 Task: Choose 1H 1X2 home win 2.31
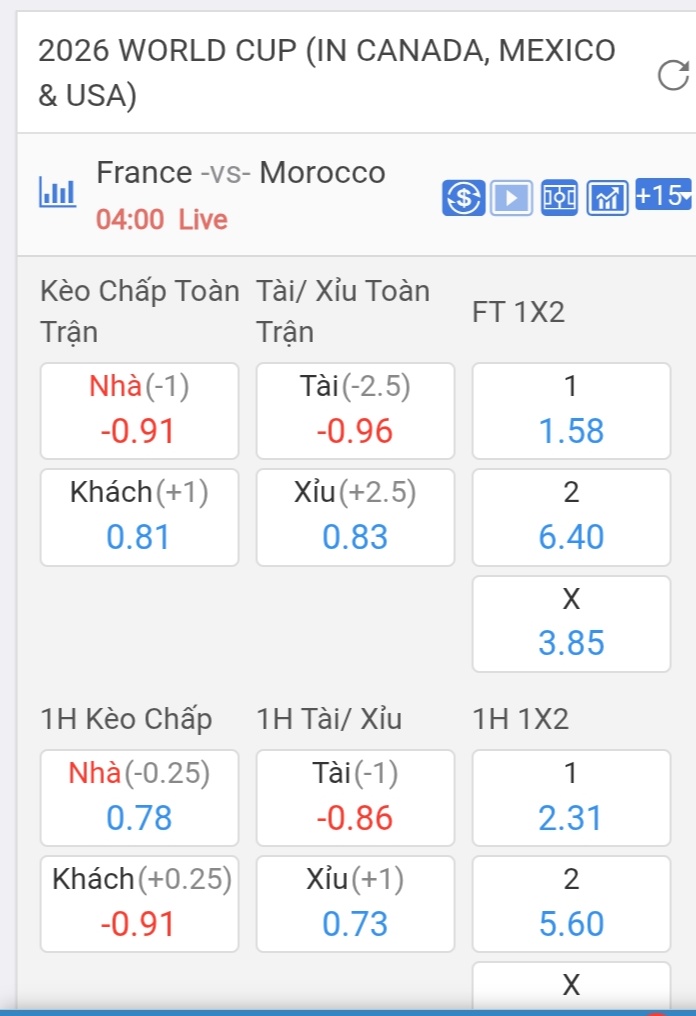point(571,798)
